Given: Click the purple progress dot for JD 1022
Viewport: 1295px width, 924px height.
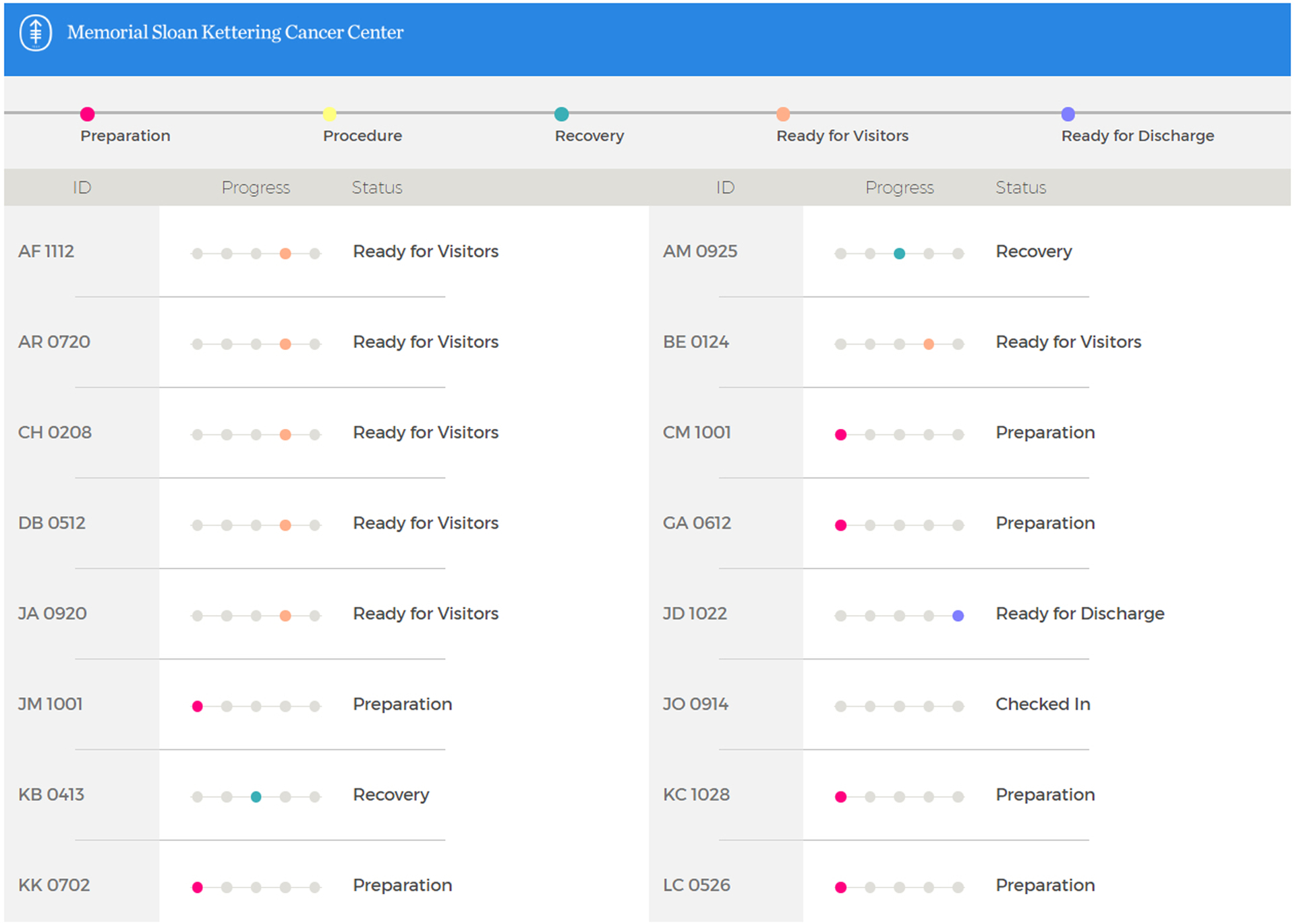Looking at the screenshot, I should point(958,616).
